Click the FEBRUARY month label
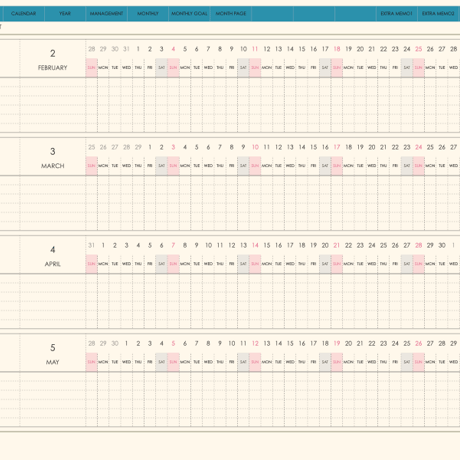Image resolution: width=460 pixels, height=460 pixels. (53, 68)
